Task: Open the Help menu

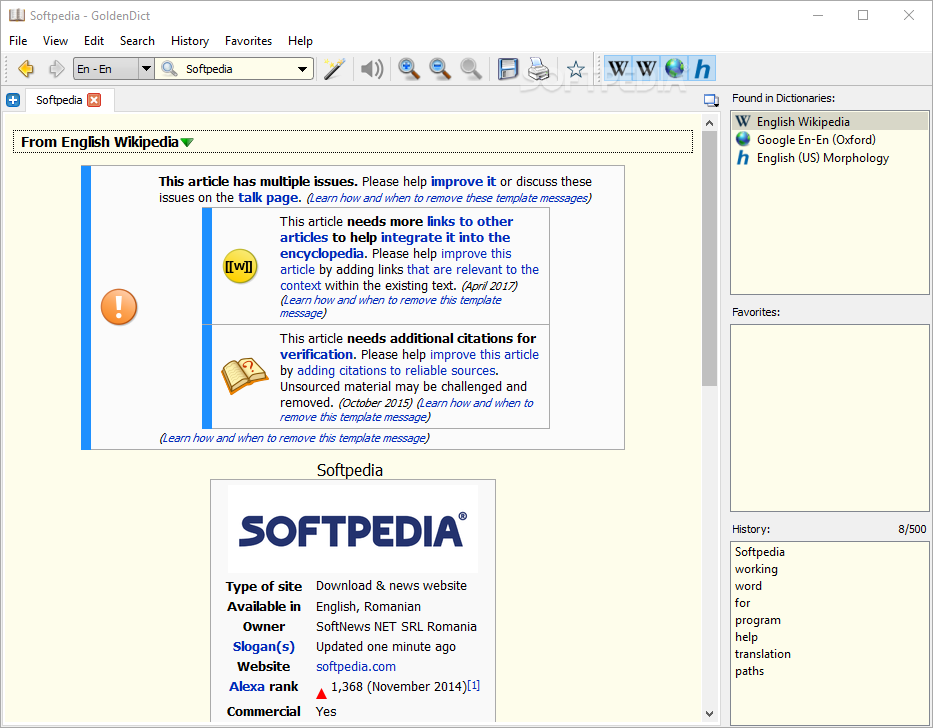Action: point(300,40)
